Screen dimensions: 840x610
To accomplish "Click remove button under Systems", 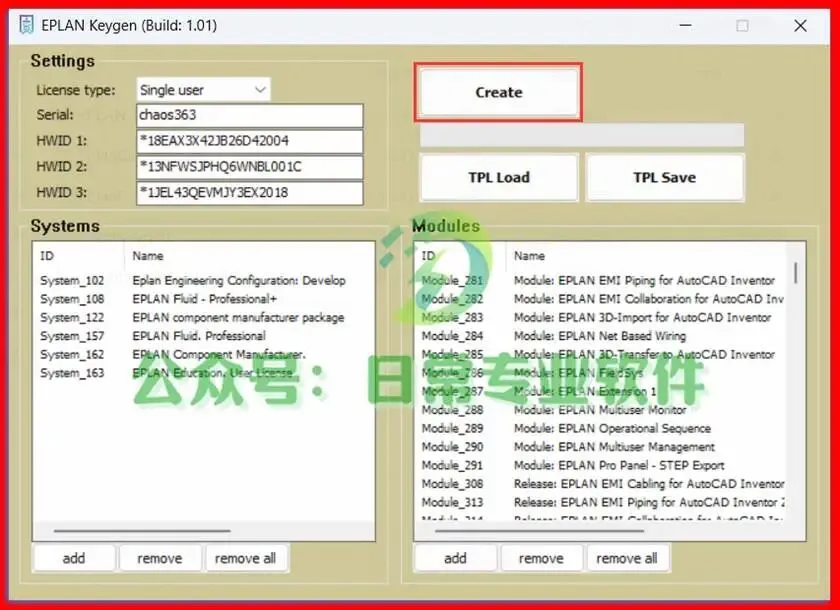I will click(x=160, y=558).
